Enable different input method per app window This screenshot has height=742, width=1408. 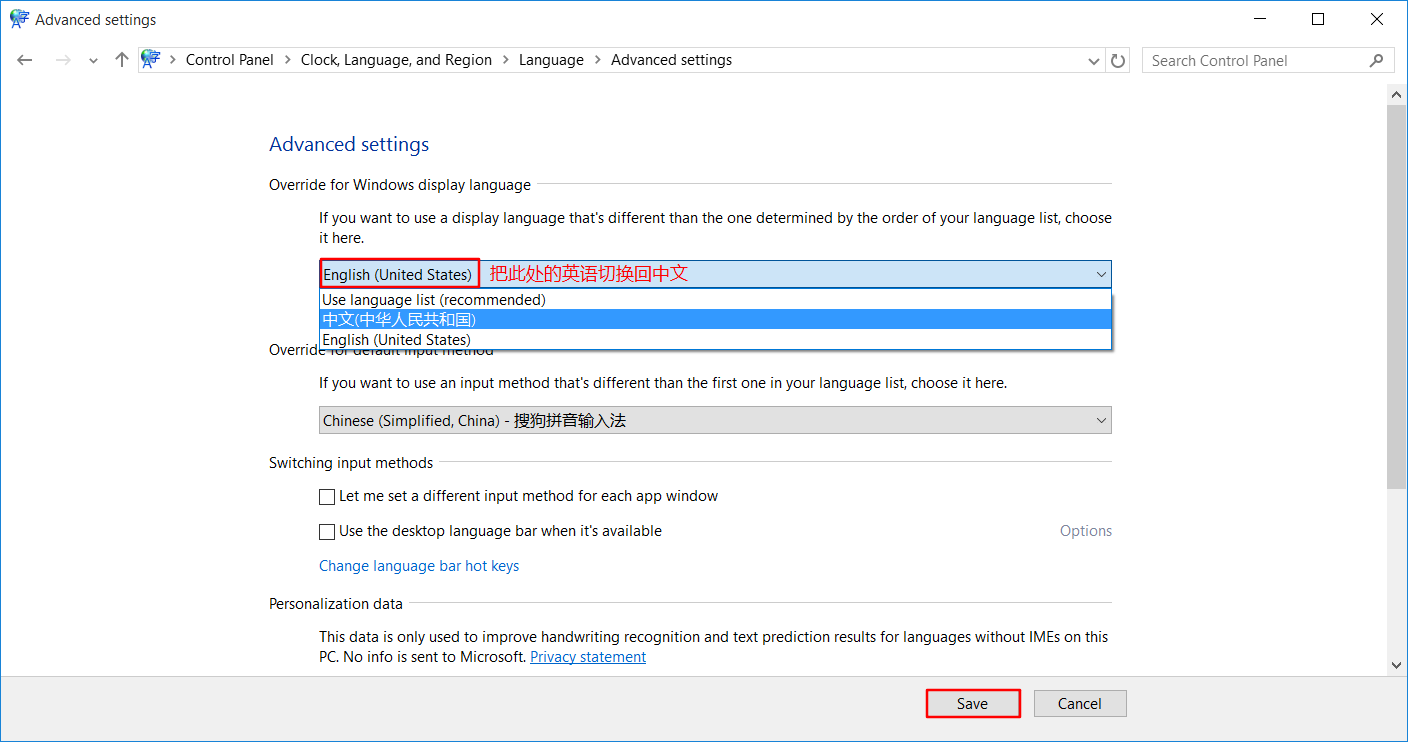(x=327, y=496)
